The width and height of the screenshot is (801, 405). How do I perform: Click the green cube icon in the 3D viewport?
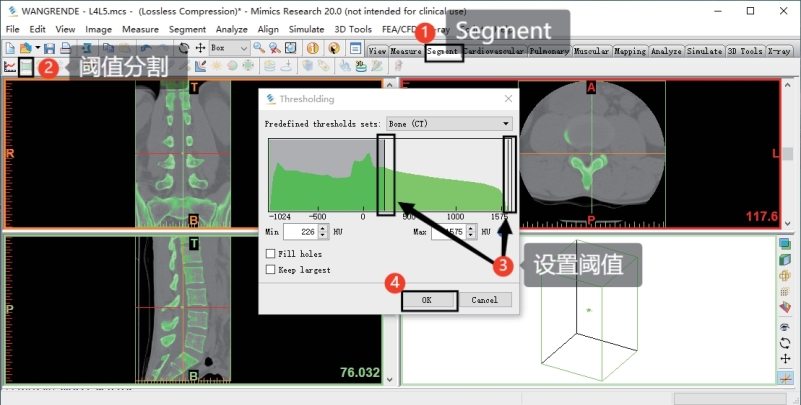[785, 260]
